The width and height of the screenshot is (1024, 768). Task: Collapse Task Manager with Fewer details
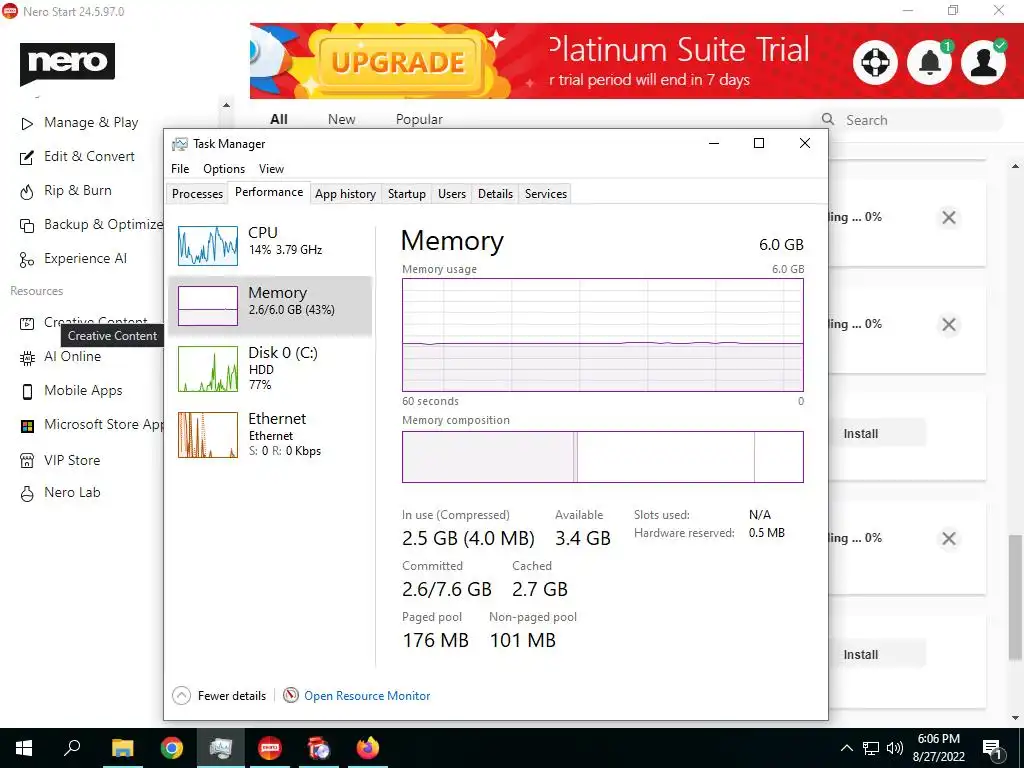[x=219, y=696]
